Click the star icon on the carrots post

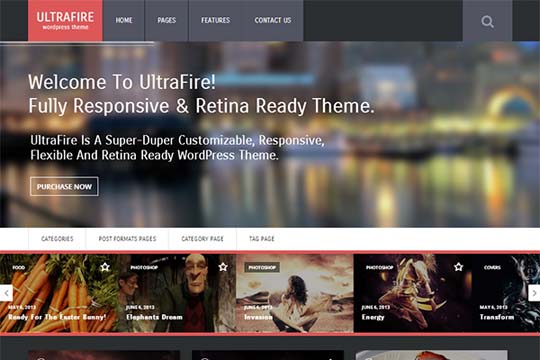105,267
